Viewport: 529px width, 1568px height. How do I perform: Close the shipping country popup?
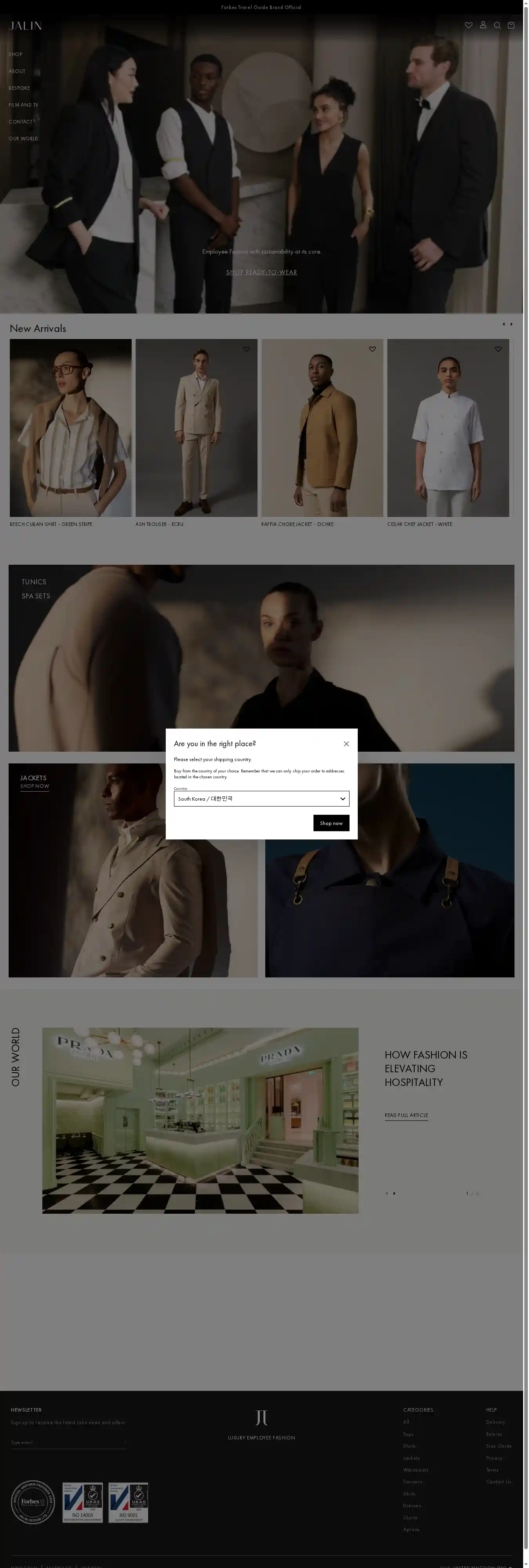[346, 744]
